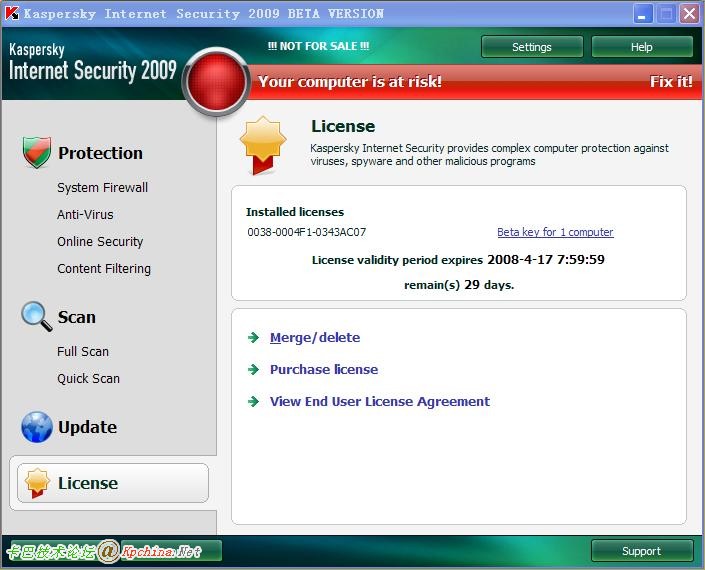Click the '!!! NOT FOR SALE !!!' label
This screenshot has width=705, height=570.
coord(318,46)
